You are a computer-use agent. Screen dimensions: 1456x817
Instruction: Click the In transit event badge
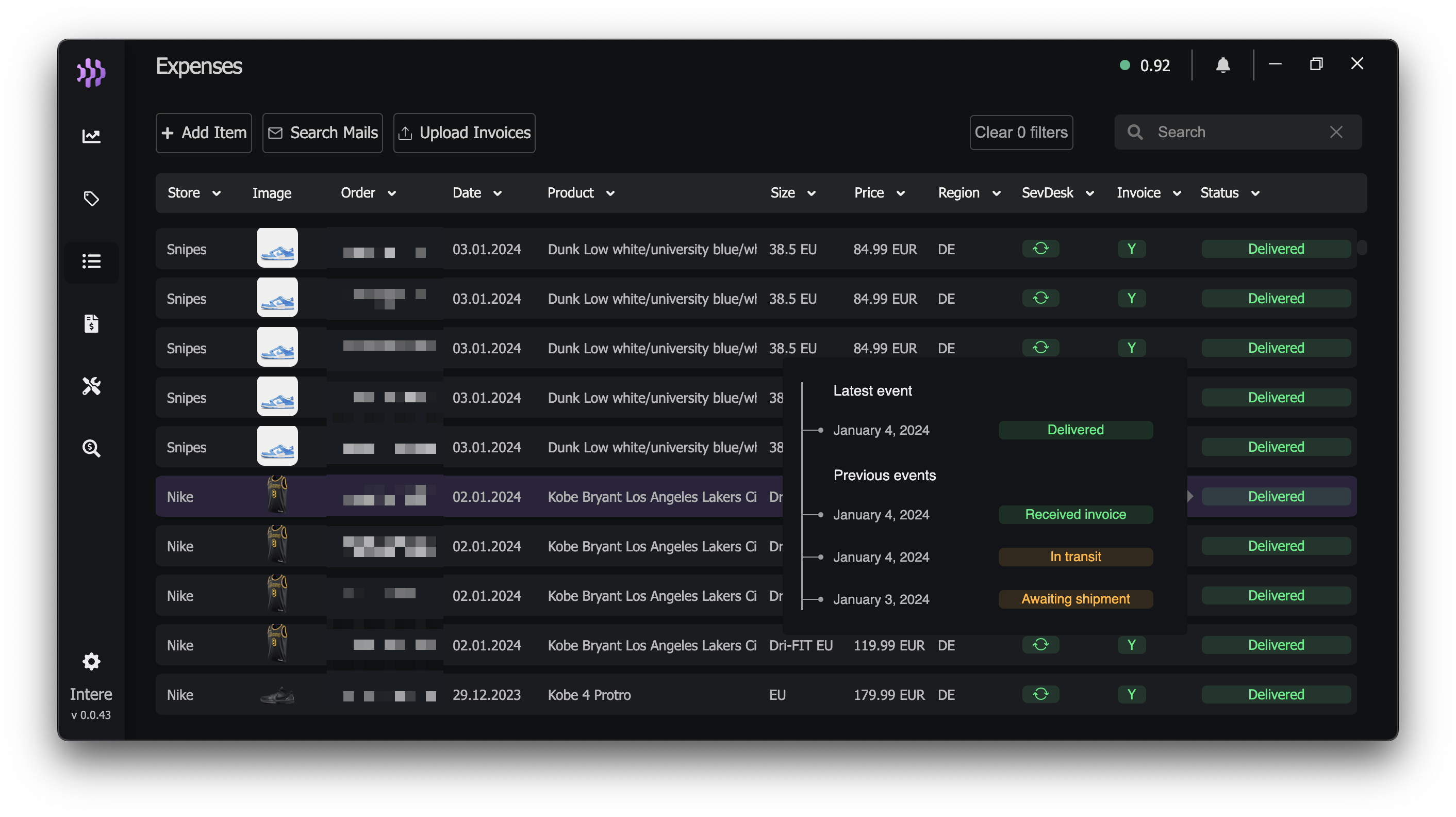pos(1075,557)
